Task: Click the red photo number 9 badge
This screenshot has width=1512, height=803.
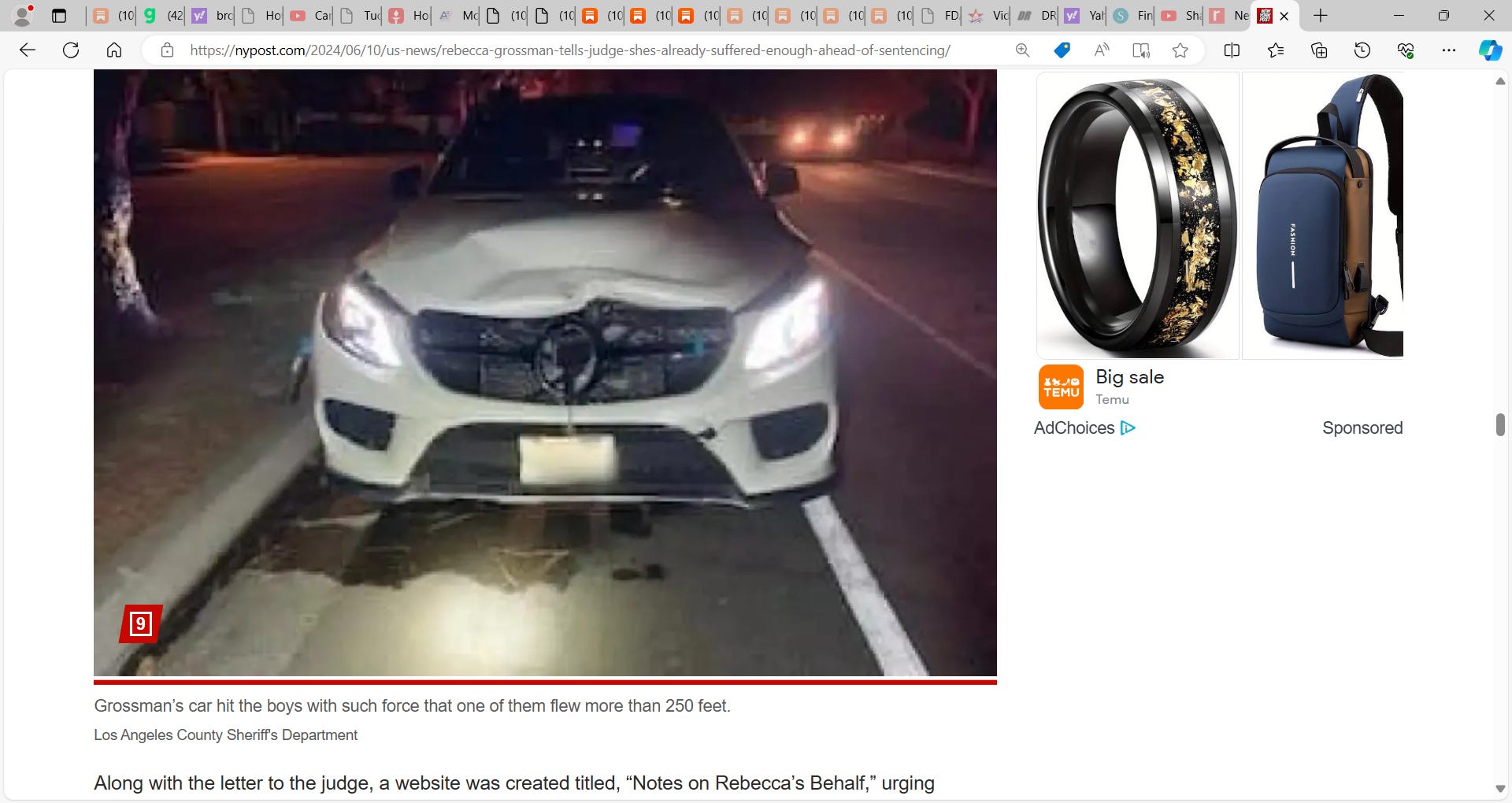Action: (x=141, y=624)
